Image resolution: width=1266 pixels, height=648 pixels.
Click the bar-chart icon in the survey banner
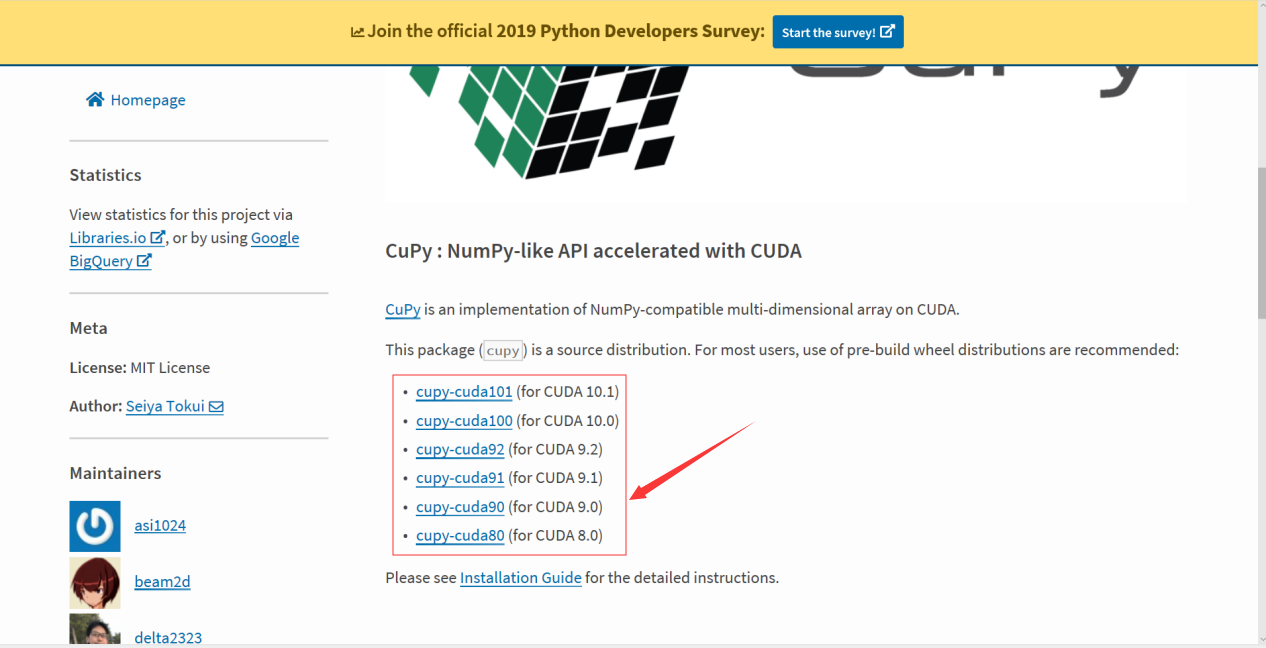click(357, 31)
